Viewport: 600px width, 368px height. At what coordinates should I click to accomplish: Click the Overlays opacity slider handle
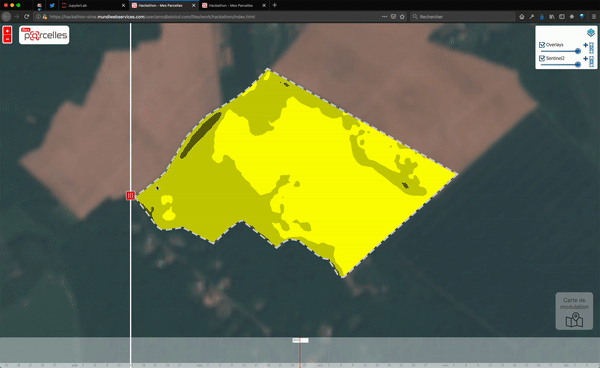[578, 51]
